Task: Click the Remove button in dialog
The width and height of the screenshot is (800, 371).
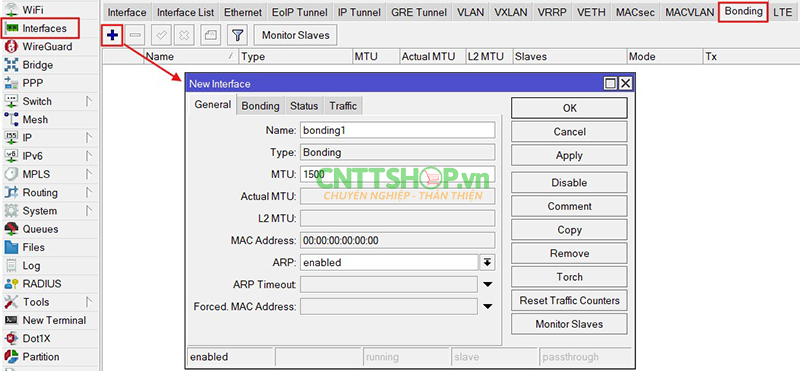Action: 569,253
